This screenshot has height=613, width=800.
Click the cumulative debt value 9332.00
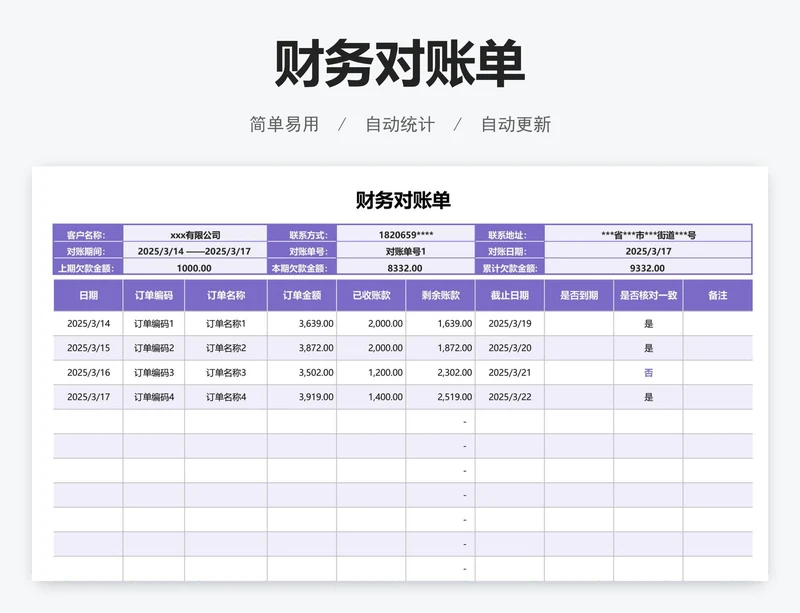coord(648,267)
